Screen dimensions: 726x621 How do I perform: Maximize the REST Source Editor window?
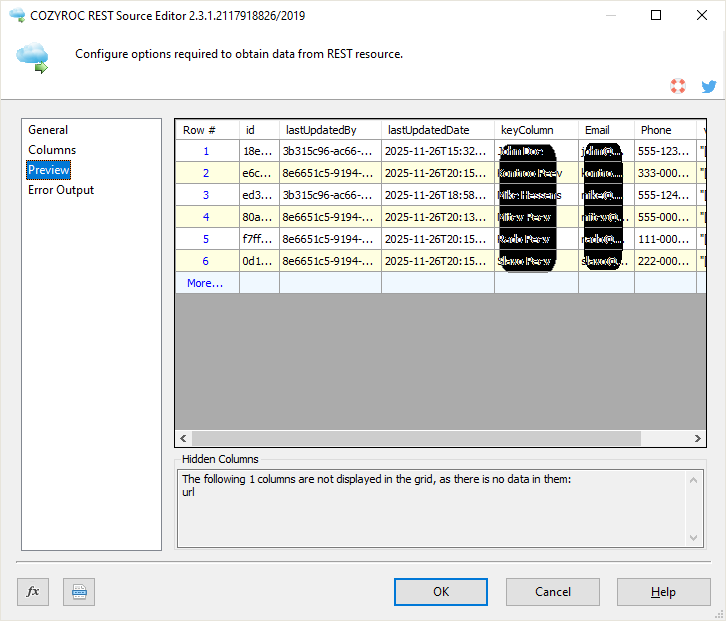point(656,15)
